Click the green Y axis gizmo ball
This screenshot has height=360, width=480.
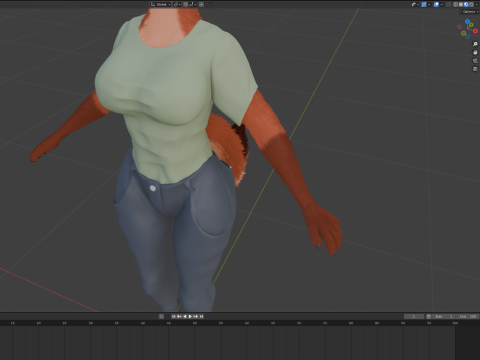click(471, 25)
